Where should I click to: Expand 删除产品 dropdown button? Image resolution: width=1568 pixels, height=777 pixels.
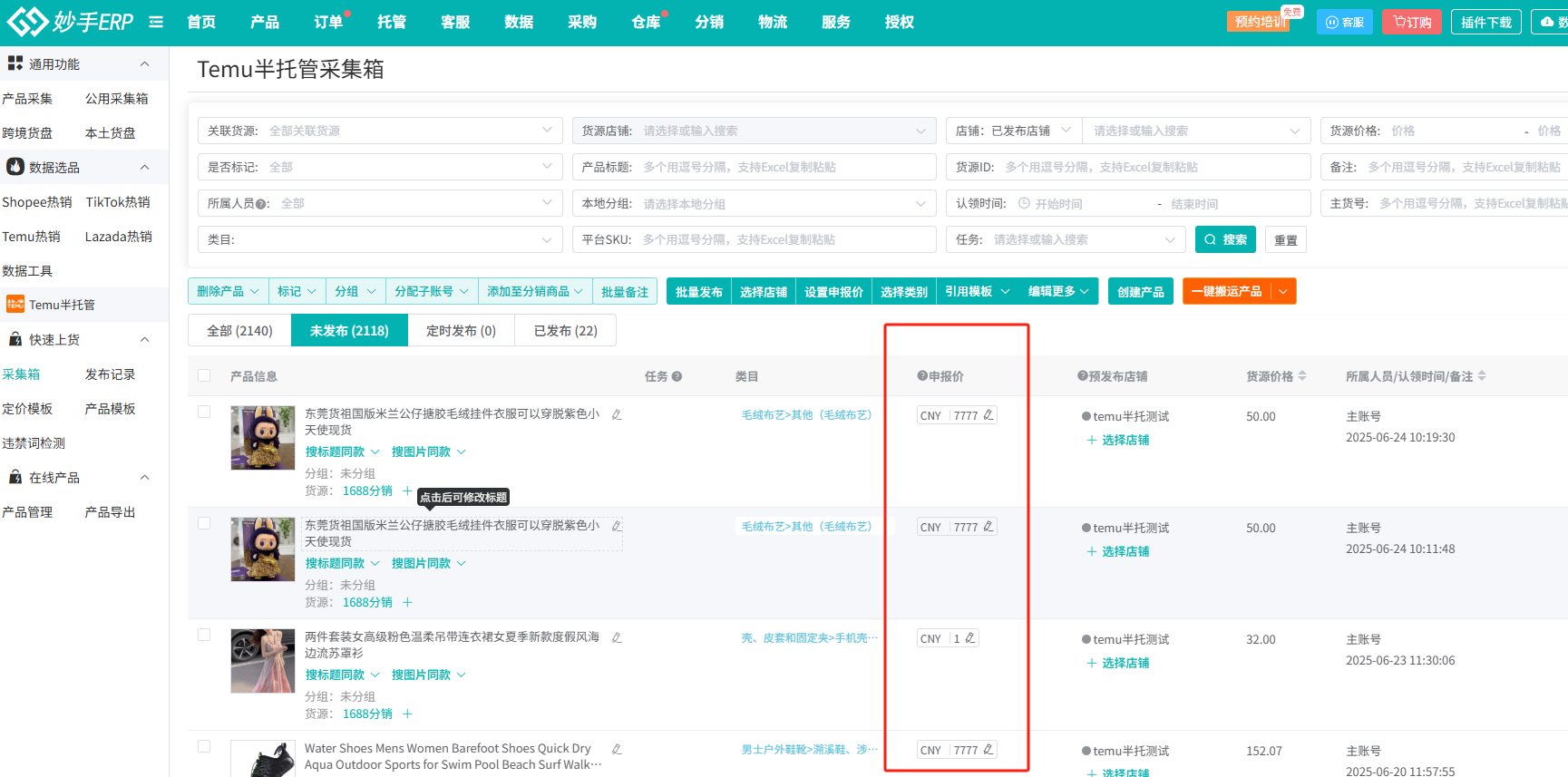click(x=229, y=291)
